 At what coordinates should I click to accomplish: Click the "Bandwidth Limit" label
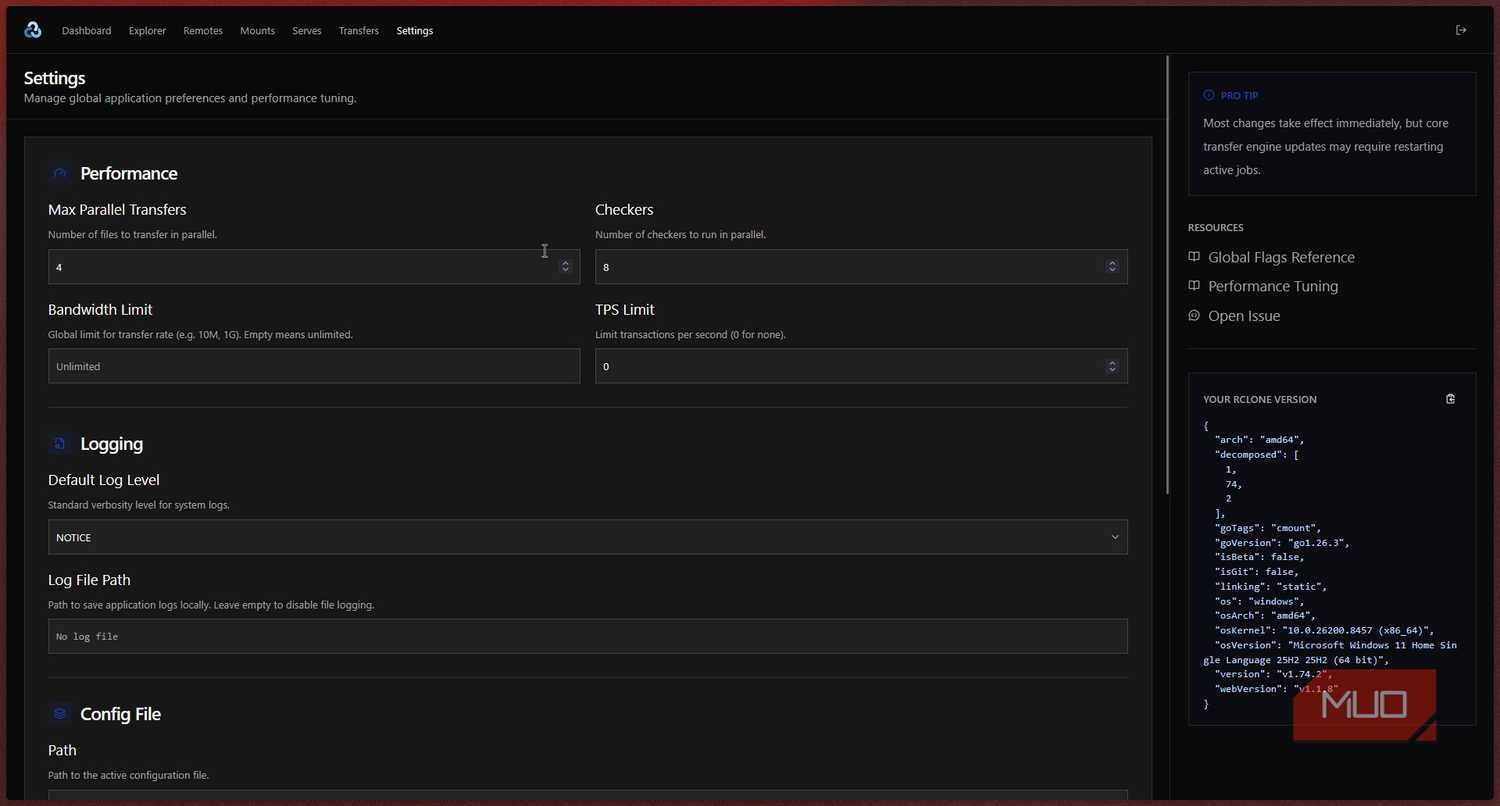click(x=100, y=310)
